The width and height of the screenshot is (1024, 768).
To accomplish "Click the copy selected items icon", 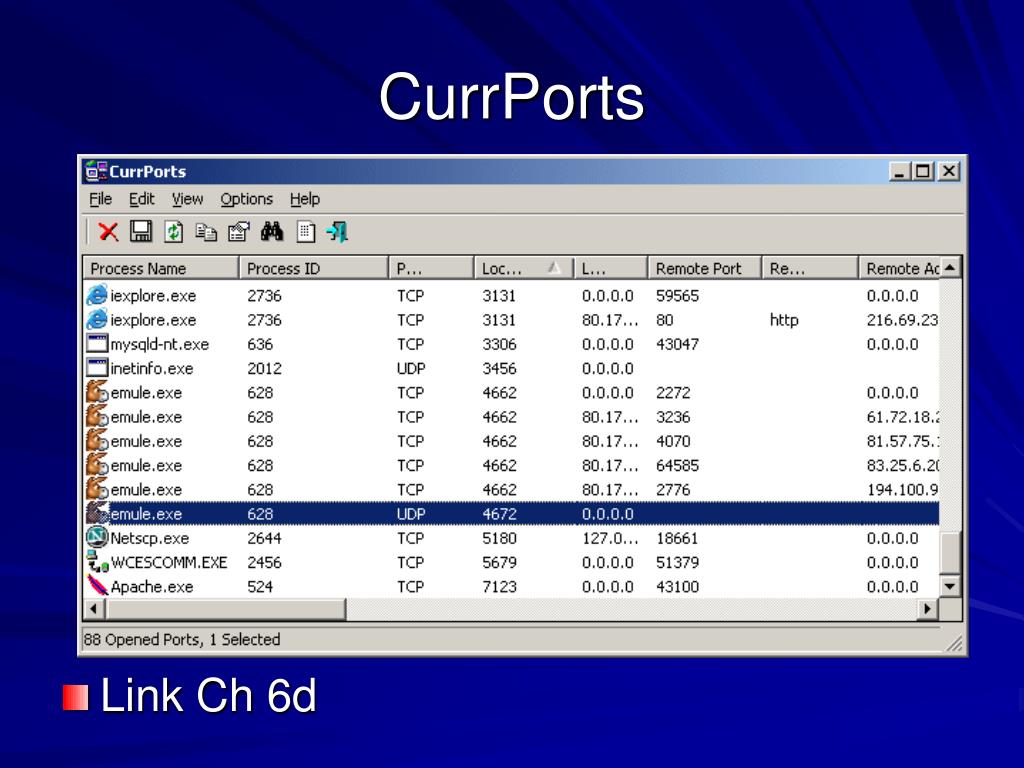I will [x=206, y=232].
